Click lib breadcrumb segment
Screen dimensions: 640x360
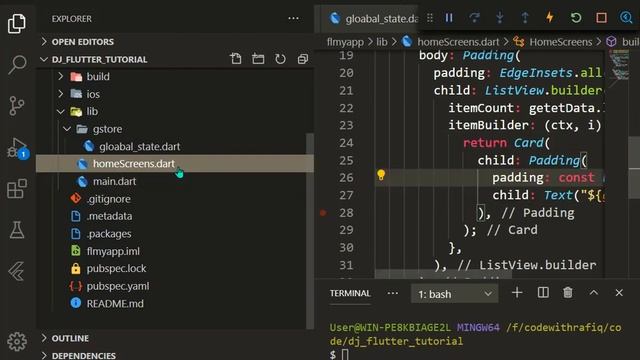(382, 42)
